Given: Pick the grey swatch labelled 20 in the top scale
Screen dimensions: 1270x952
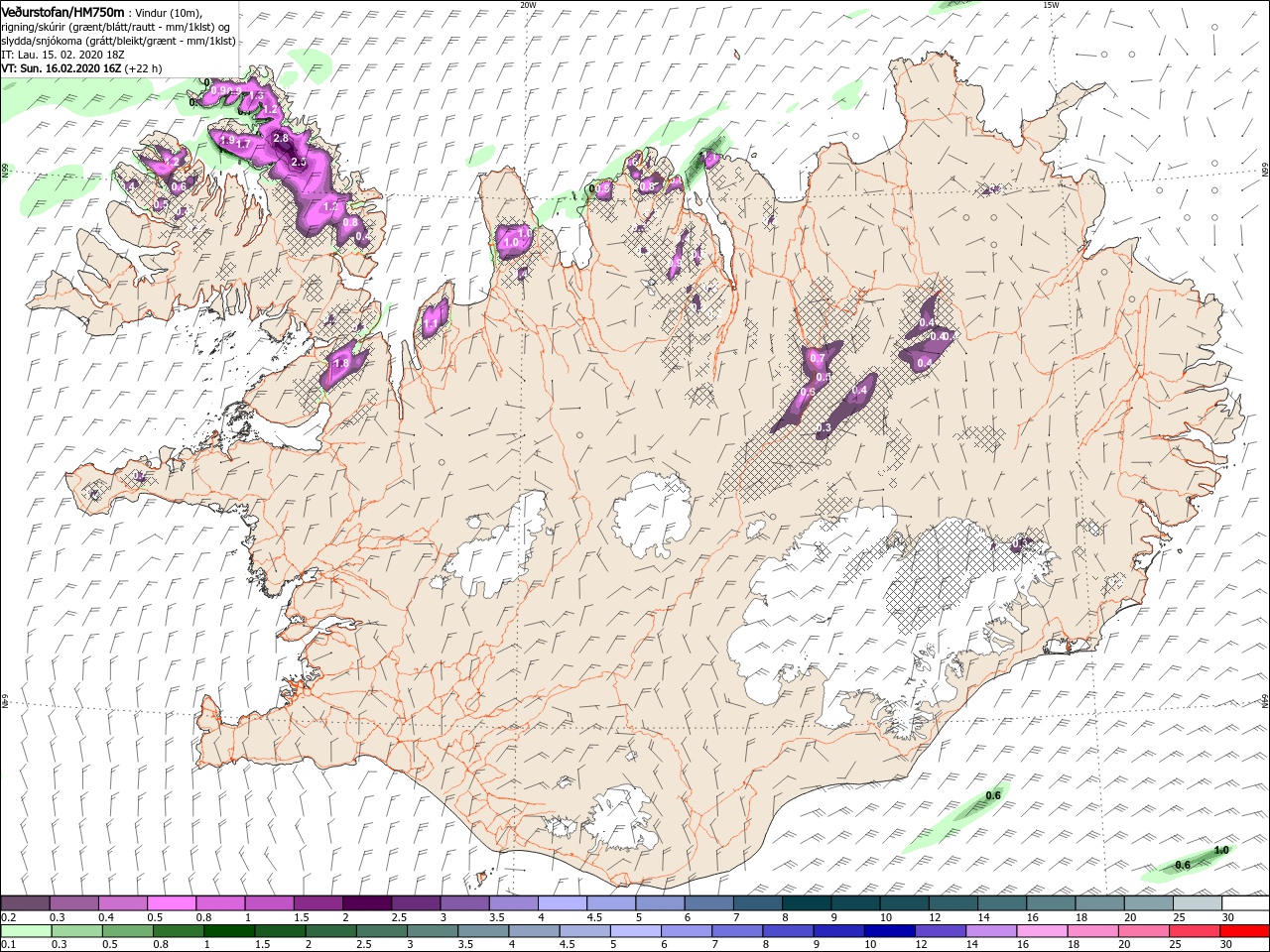Looking at the screenshot, I should [x=1147, y=903].
